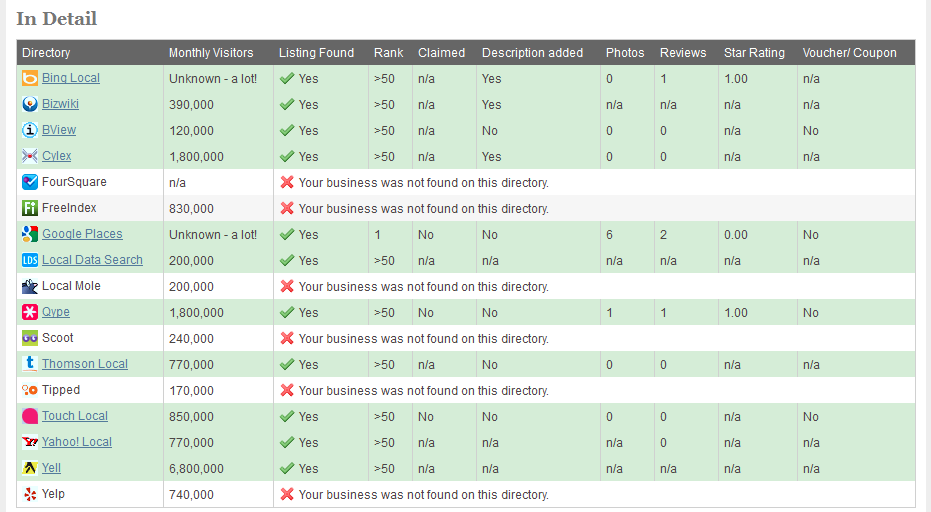Click the Voucher/ Coupon column header
The width and height of the screenshot is (931, 512).
850,53
